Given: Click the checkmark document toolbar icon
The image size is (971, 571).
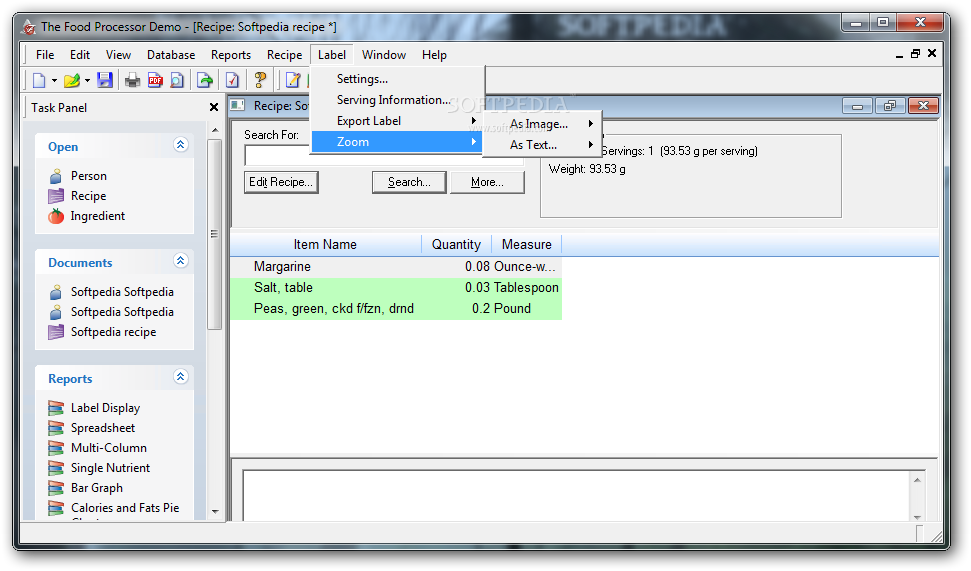Looking at the screenshot, I should tap(232, 80).
